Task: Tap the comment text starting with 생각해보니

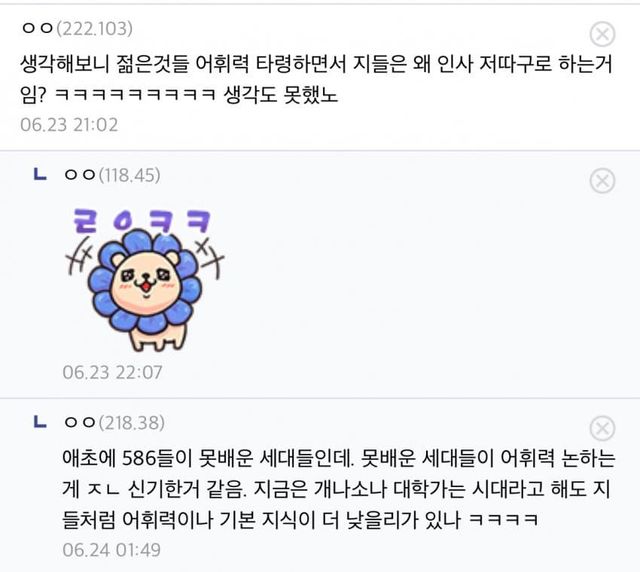Action: tap(316, 79)
